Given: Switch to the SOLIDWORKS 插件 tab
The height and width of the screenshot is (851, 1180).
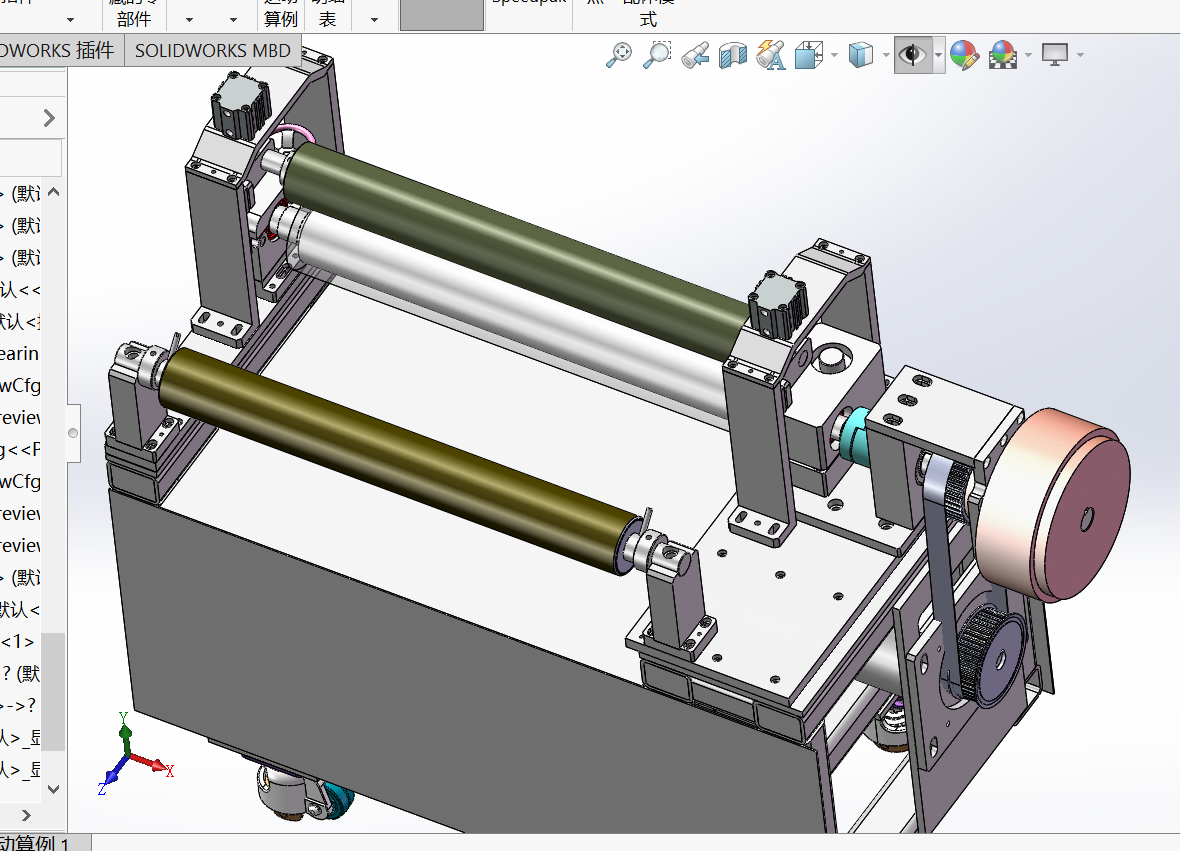Looking at the screenshot, I should [60, 50].
